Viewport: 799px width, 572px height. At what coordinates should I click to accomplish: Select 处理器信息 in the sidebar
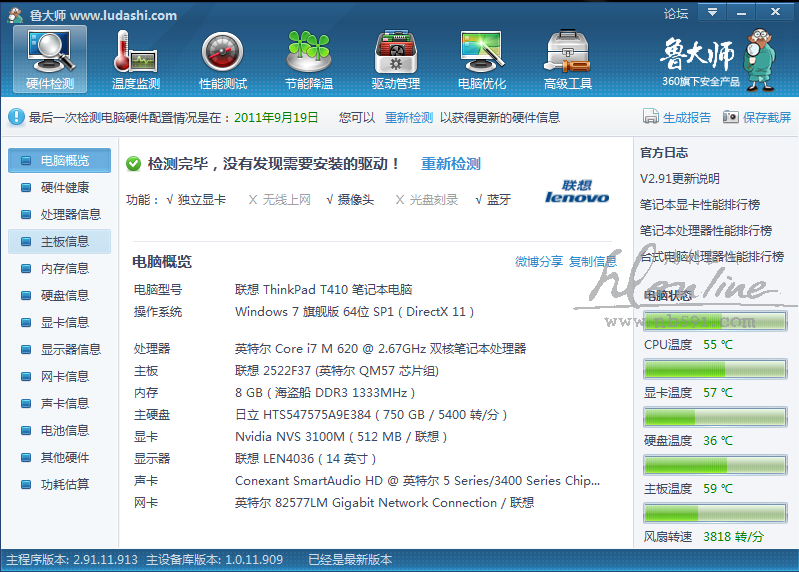click(x=70, y=214)
